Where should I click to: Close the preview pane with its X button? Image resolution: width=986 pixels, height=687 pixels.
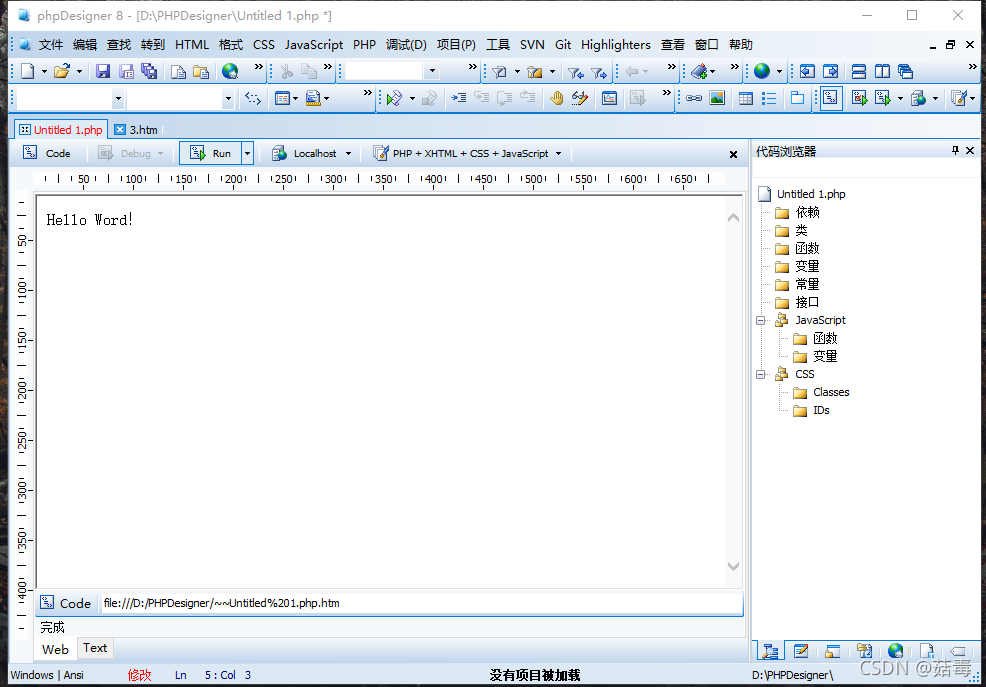tap(733, 154)
